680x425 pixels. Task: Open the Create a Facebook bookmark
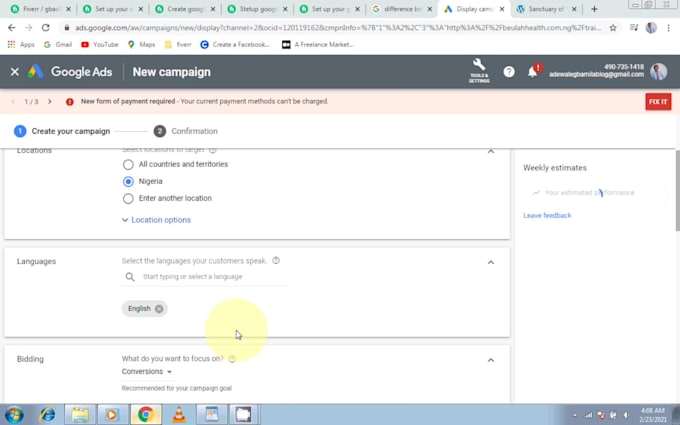[x=235, y=44]
